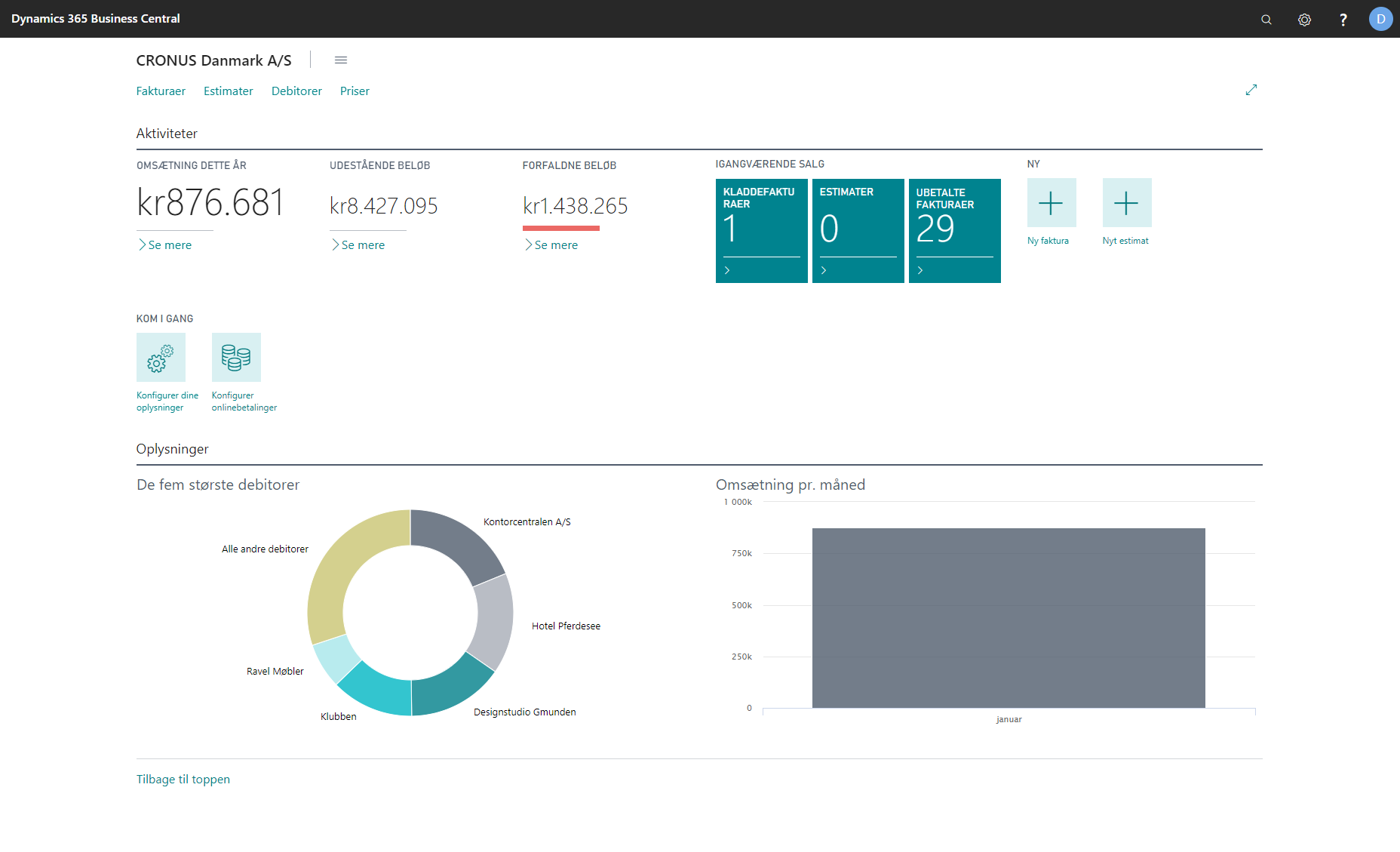Click the Dynamics 365 Business Central title

coord(96,19)
